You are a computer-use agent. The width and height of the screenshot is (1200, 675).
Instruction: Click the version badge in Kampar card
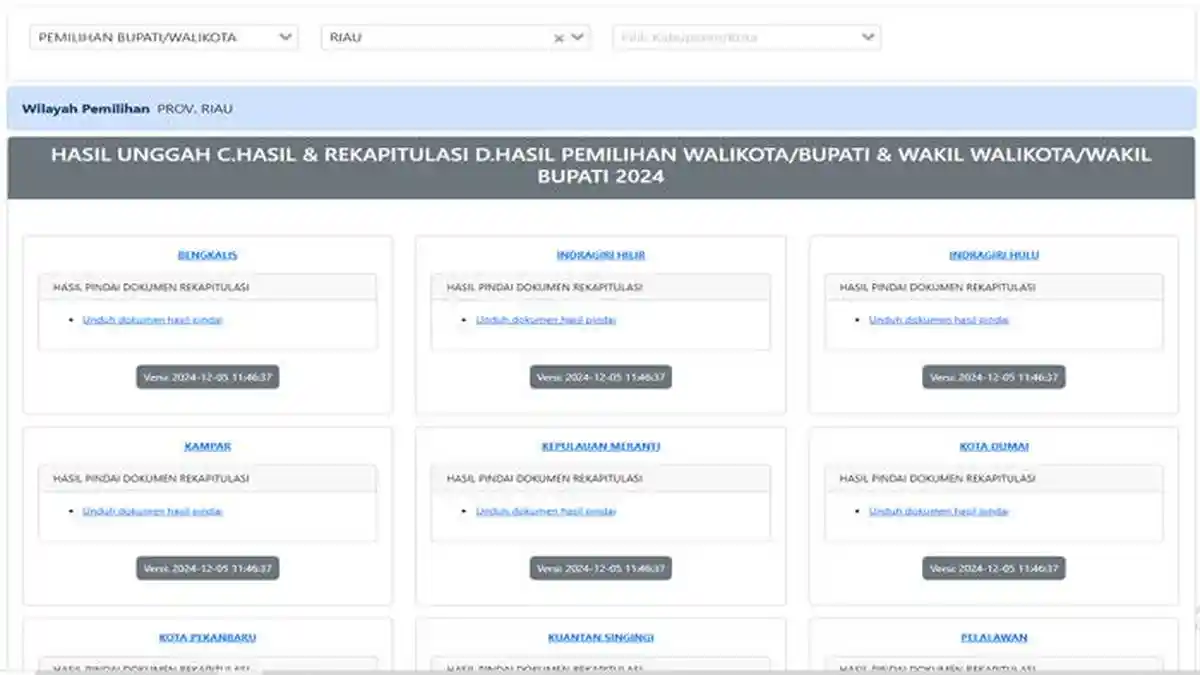[208, 568]
